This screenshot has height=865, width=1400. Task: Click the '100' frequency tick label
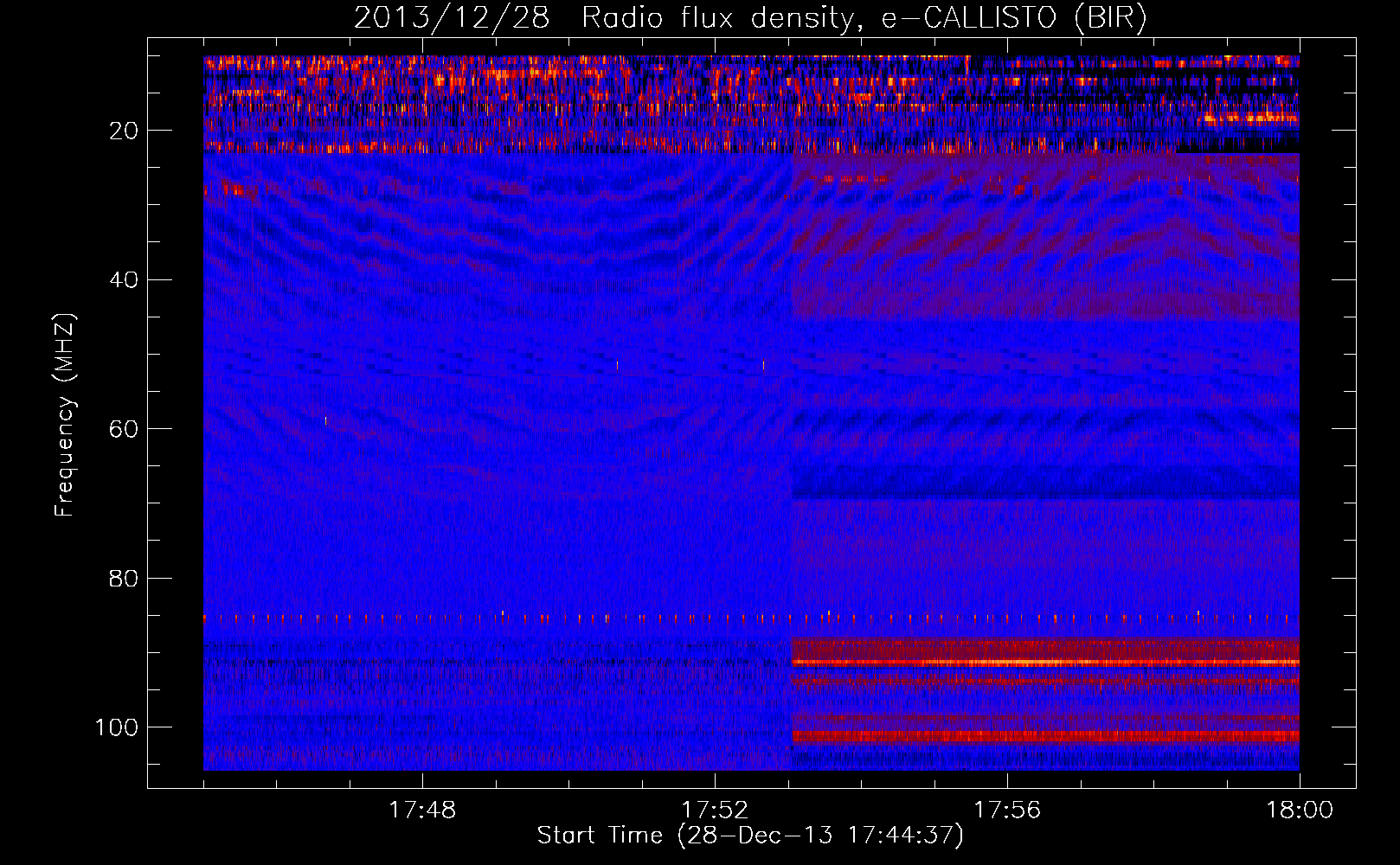click(x=117, y=727)
